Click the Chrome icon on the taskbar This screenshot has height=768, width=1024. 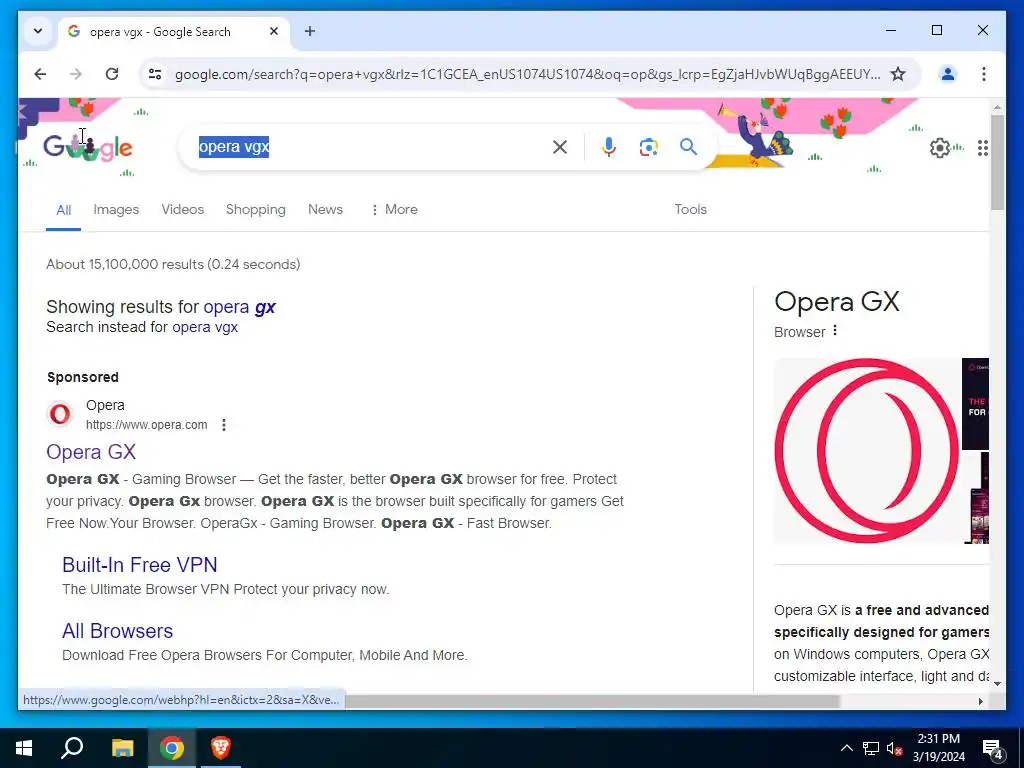tap(172, 748)
